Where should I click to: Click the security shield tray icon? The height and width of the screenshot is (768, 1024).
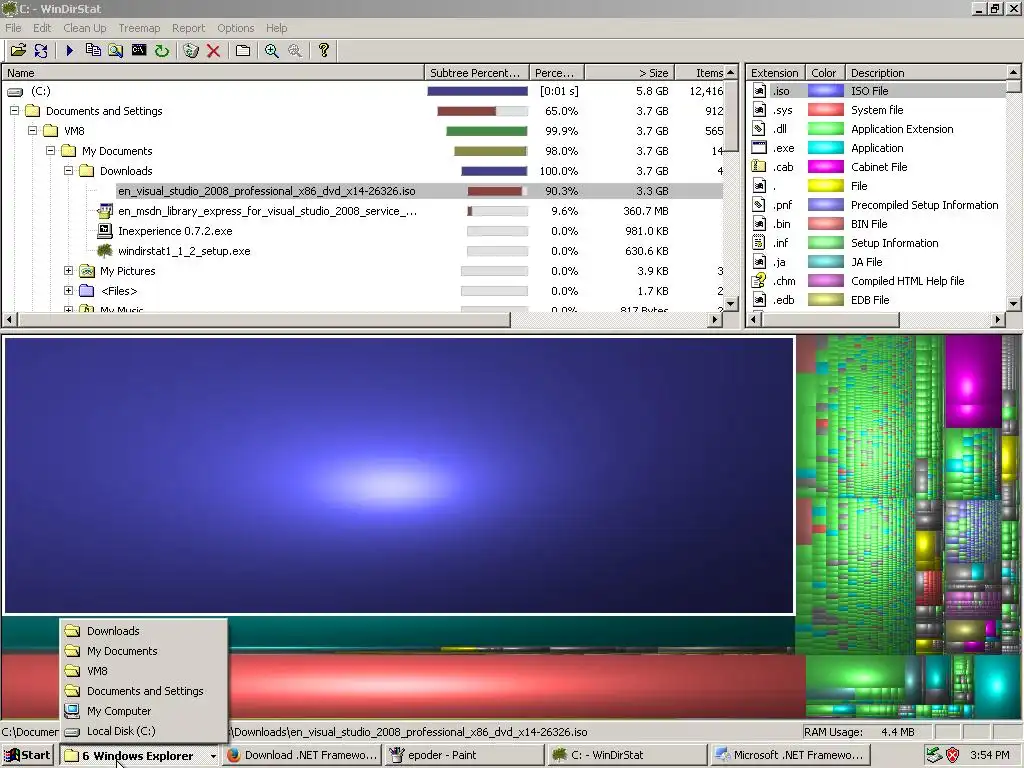pos(953,755)
